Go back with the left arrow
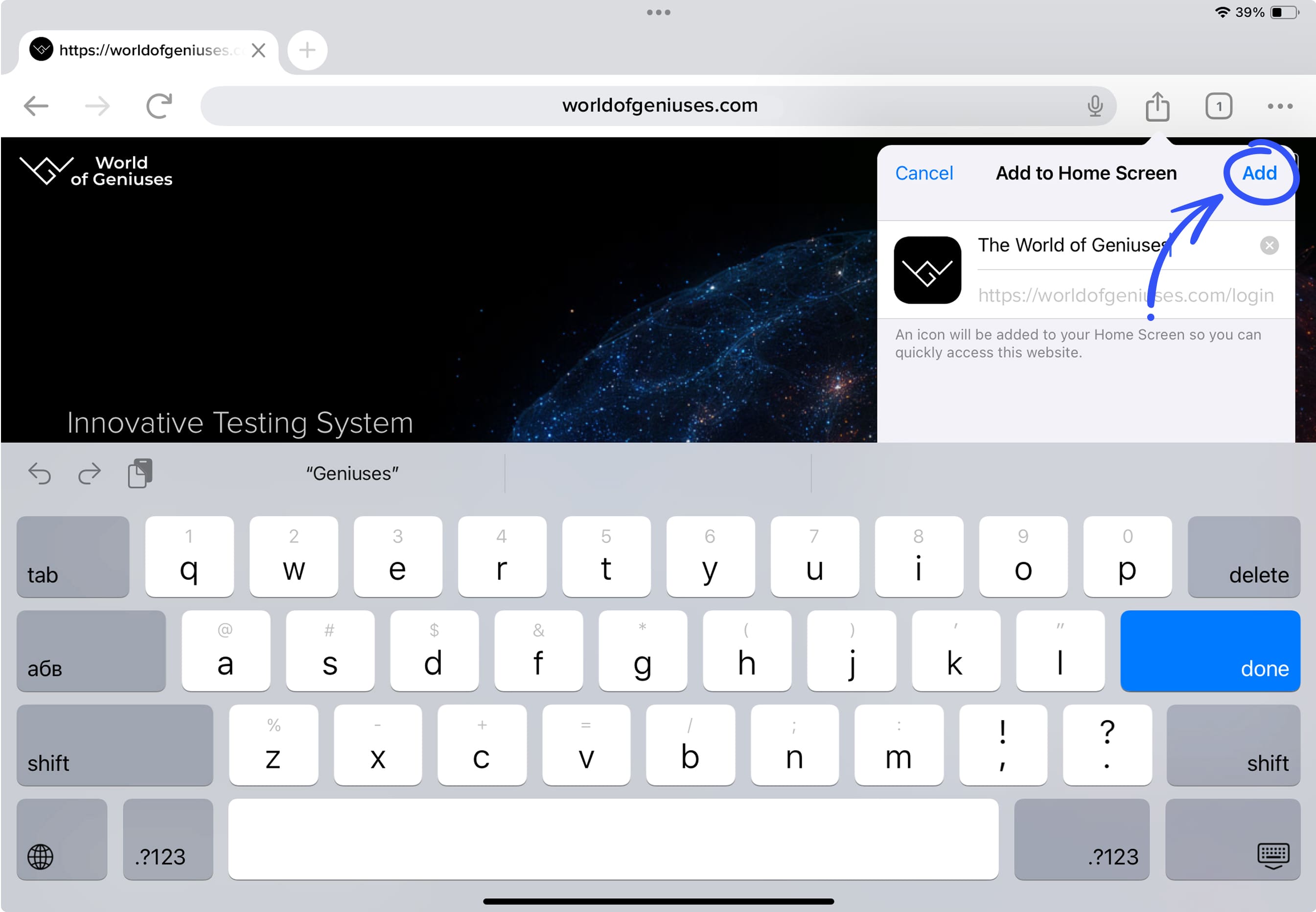 click(36, 106)
